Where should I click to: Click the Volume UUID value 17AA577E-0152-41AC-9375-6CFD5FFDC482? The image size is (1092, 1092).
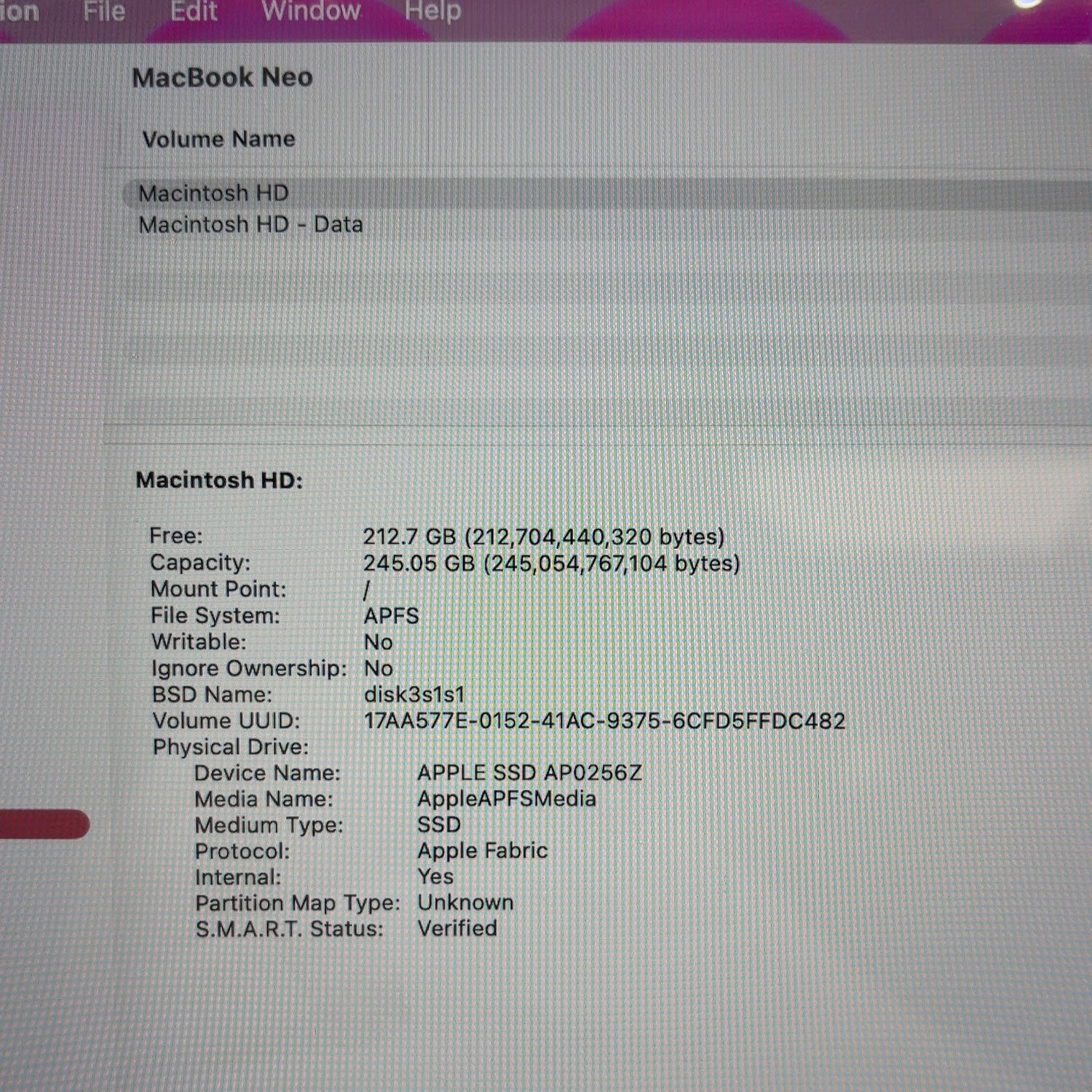point(605,721)
